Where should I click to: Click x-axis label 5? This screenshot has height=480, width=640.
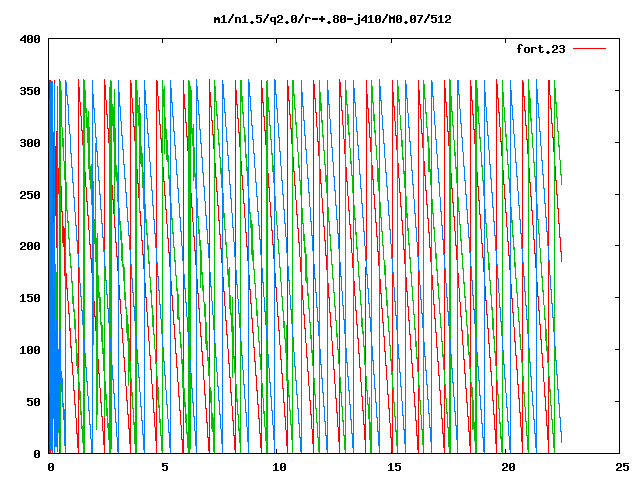[x=165, y=467]
